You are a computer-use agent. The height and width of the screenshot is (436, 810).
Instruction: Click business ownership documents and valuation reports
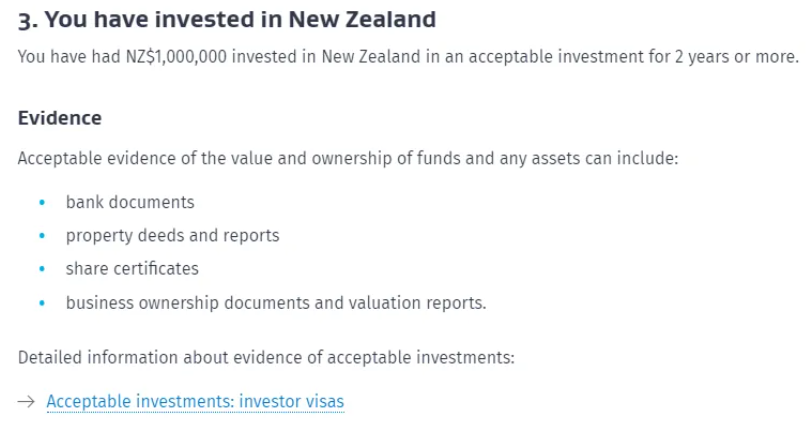click(276, 303)
